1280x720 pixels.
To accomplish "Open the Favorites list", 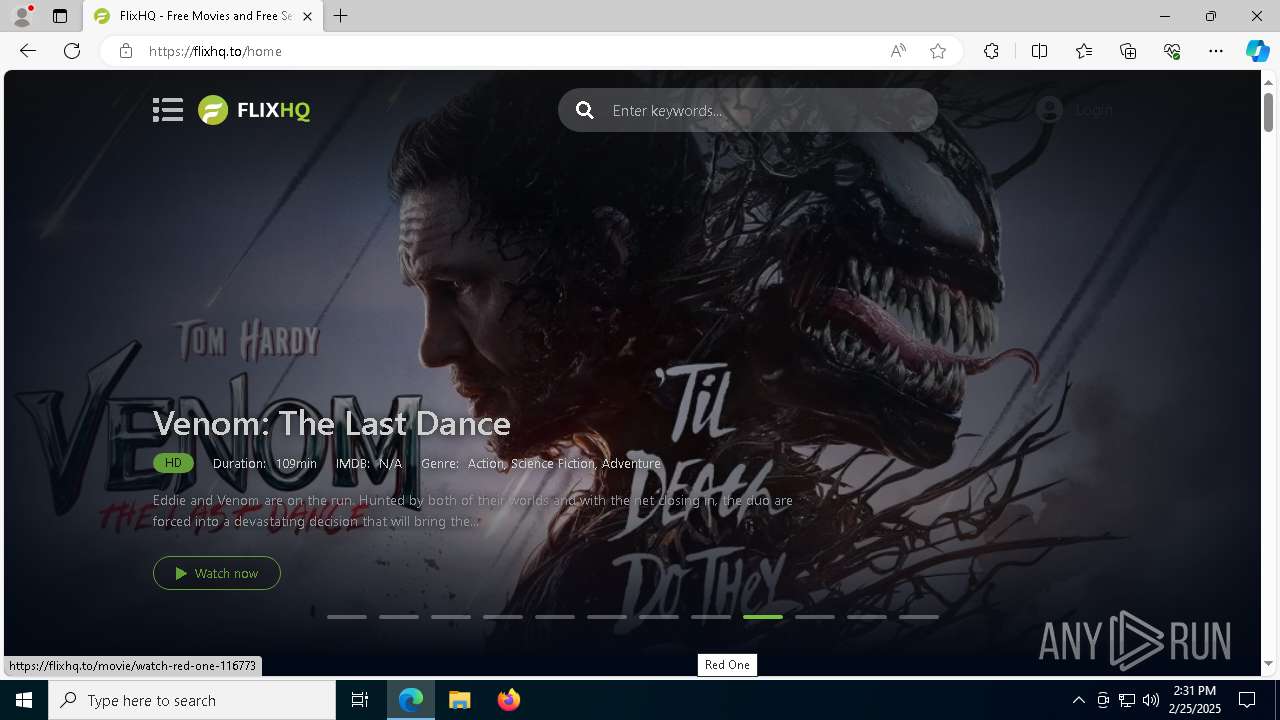I will click(1084, 51).
